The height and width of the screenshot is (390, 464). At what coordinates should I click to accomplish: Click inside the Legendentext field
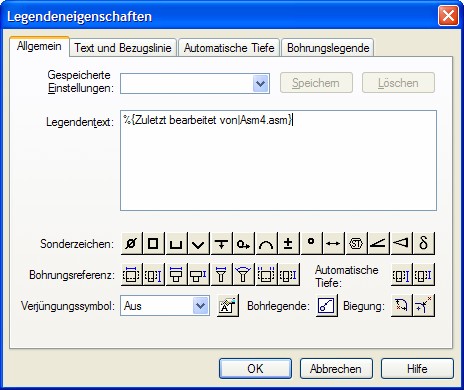(278, 161)
